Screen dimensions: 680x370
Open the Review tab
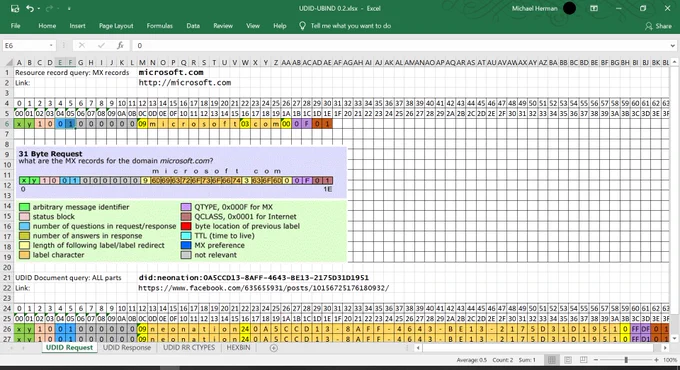[223, 26]
